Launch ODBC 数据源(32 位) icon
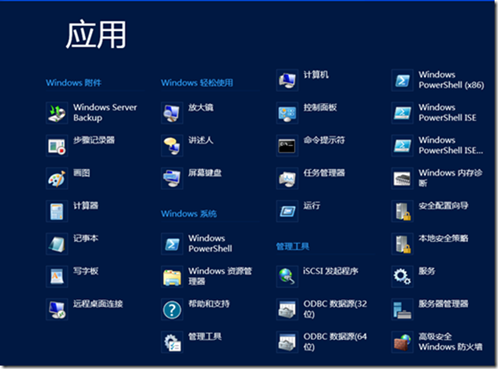 (287, 309)
